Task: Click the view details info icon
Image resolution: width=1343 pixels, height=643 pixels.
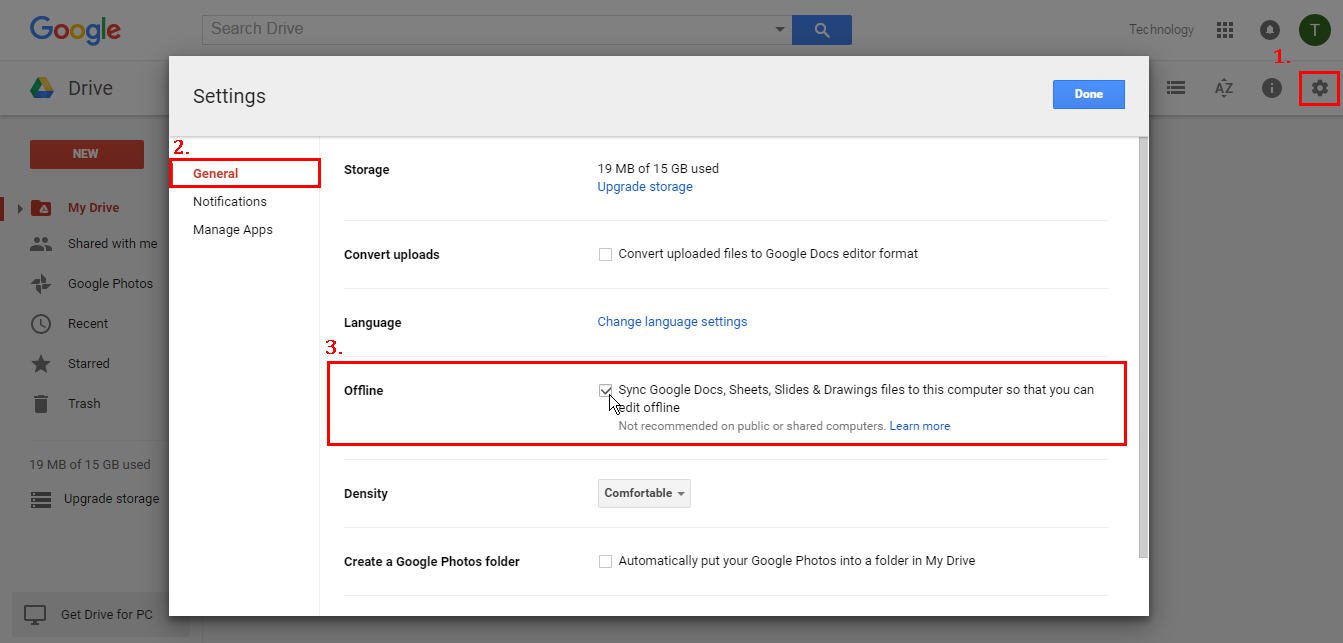Action: click(1271, 88)
